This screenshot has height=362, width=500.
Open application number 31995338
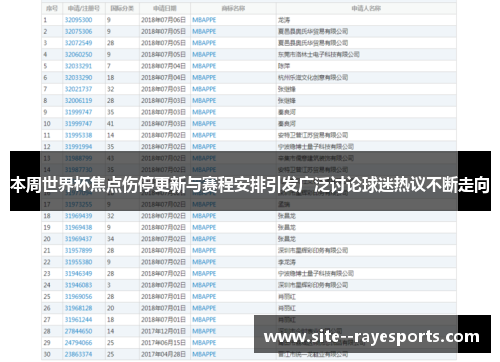tap(78, 135)
